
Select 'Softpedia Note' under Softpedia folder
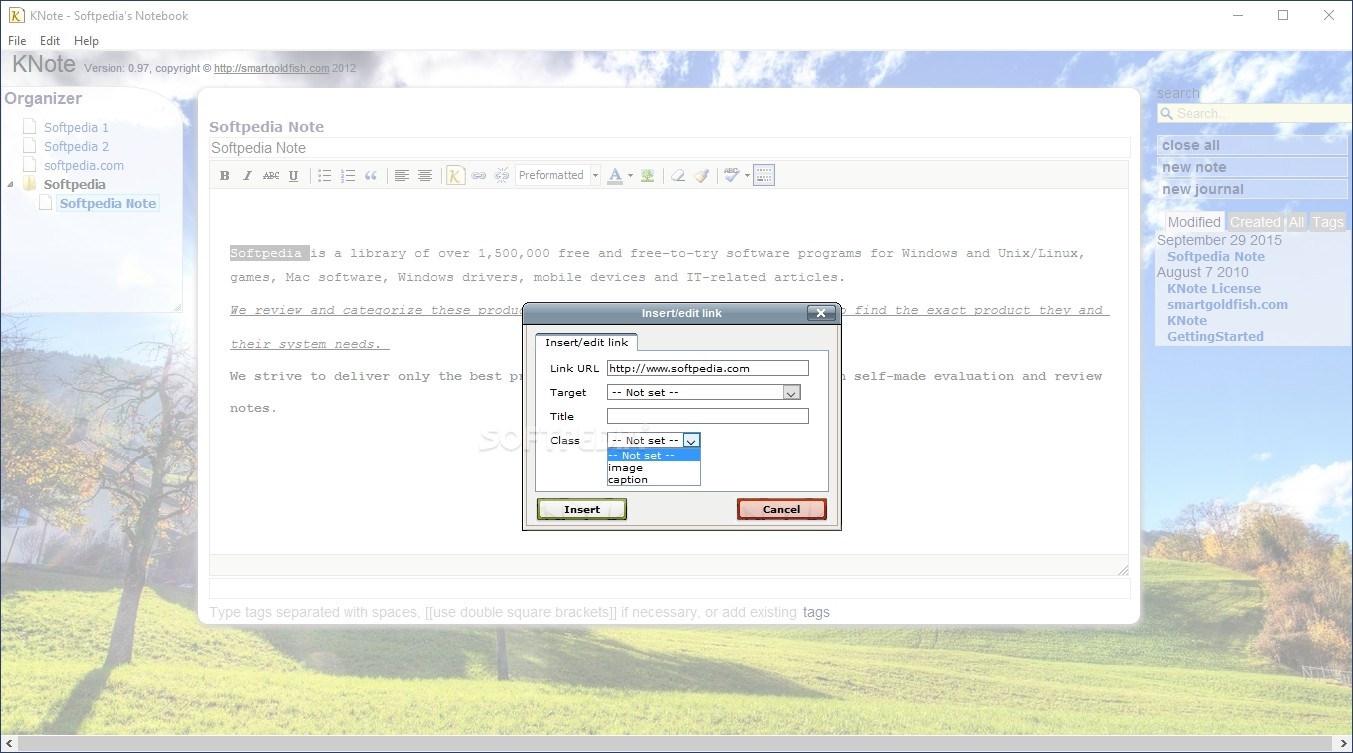click(108, 203)
